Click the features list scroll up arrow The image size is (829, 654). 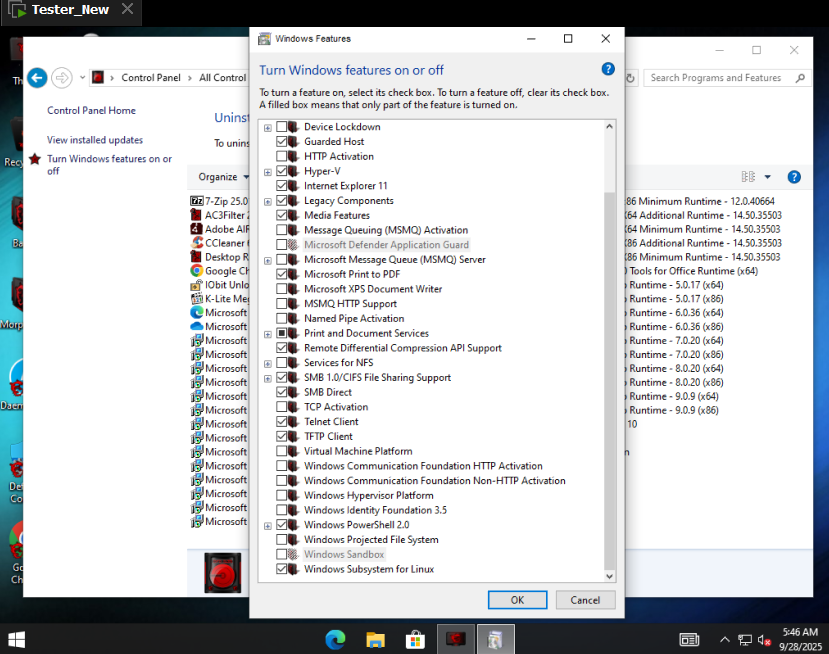pos(609,127)
